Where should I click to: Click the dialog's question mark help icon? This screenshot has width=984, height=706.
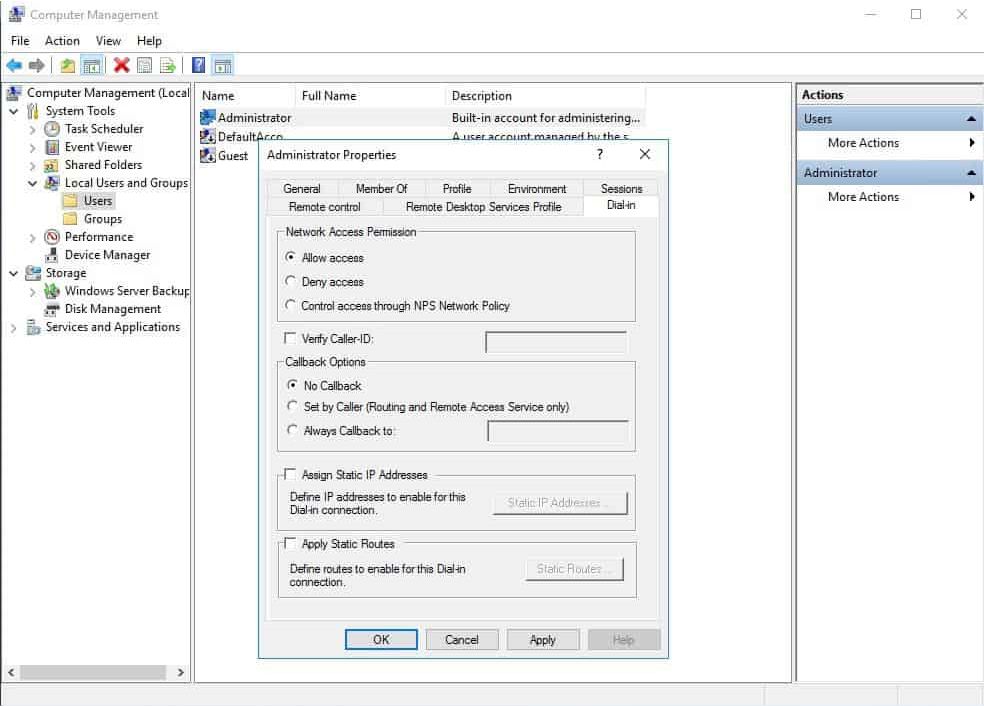(600, 154)
